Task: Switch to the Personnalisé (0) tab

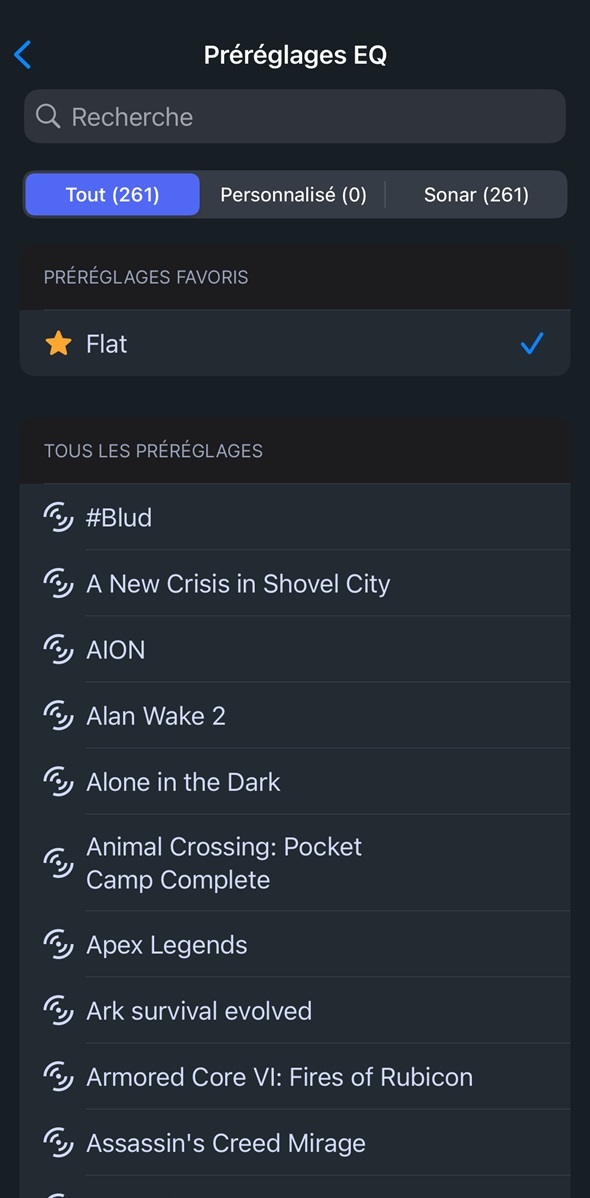Action: [293, 195]
